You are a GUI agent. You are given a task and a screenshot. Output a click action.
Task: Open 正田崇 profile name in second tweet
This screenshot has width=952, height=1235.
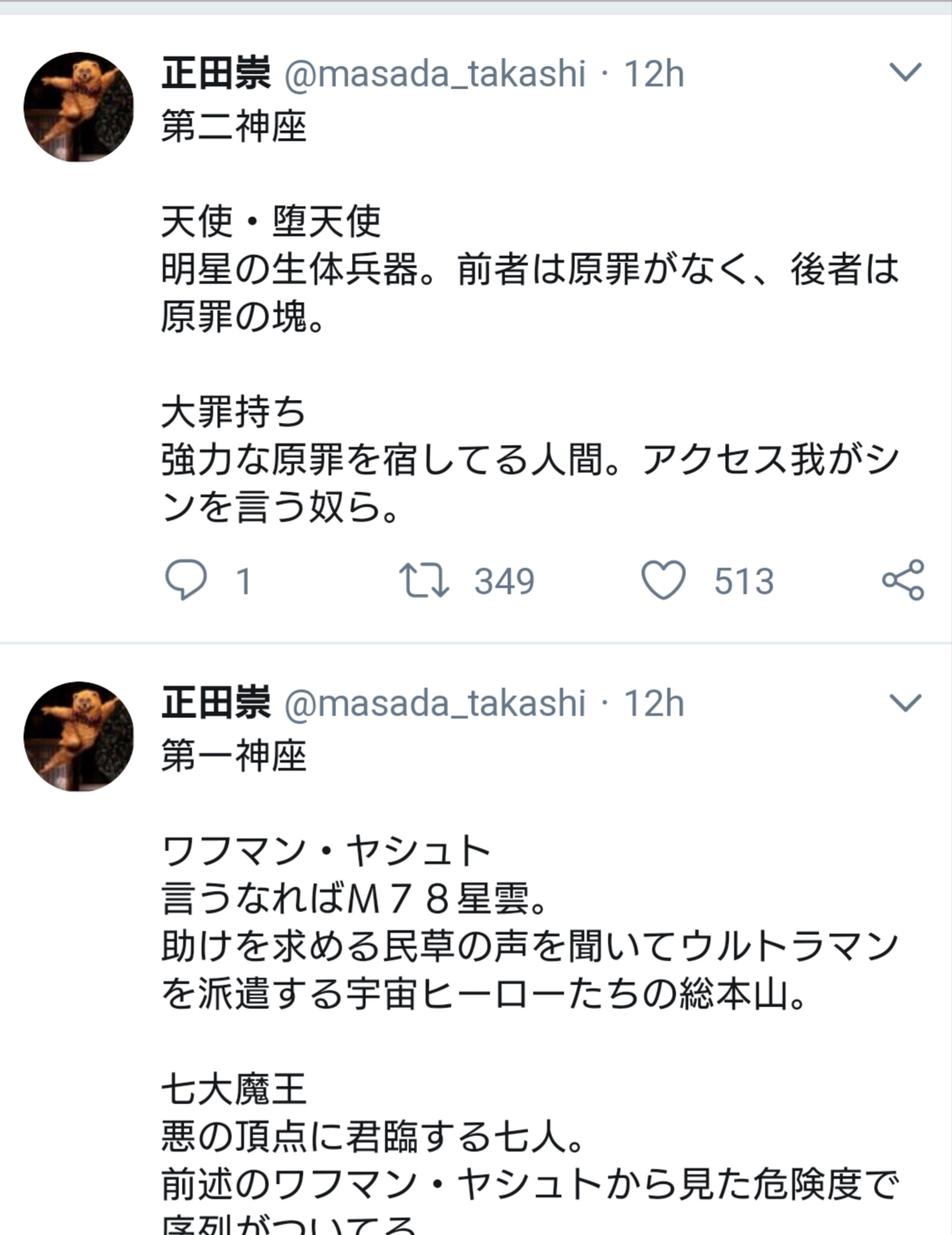pos(216,703)
